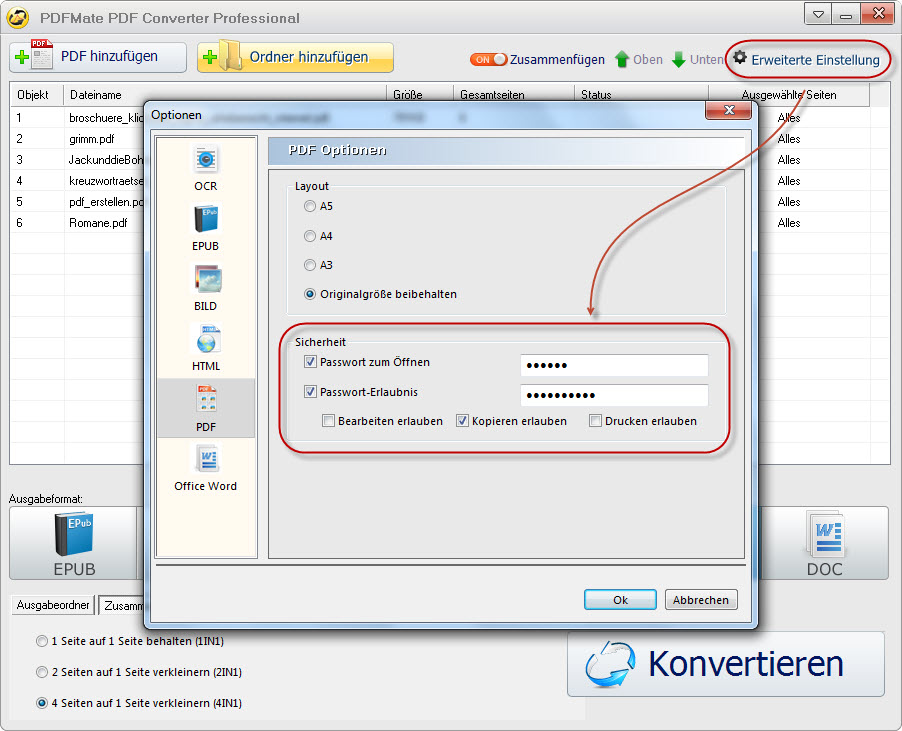Enable Bearbeiten erlauben checkbox

(x=329, y=421)
